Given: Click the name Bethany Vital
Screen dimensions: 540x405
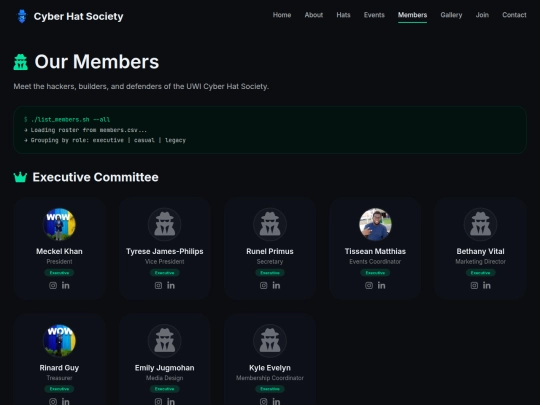Looking at the screenshot, I should click(x=480, y=251).
